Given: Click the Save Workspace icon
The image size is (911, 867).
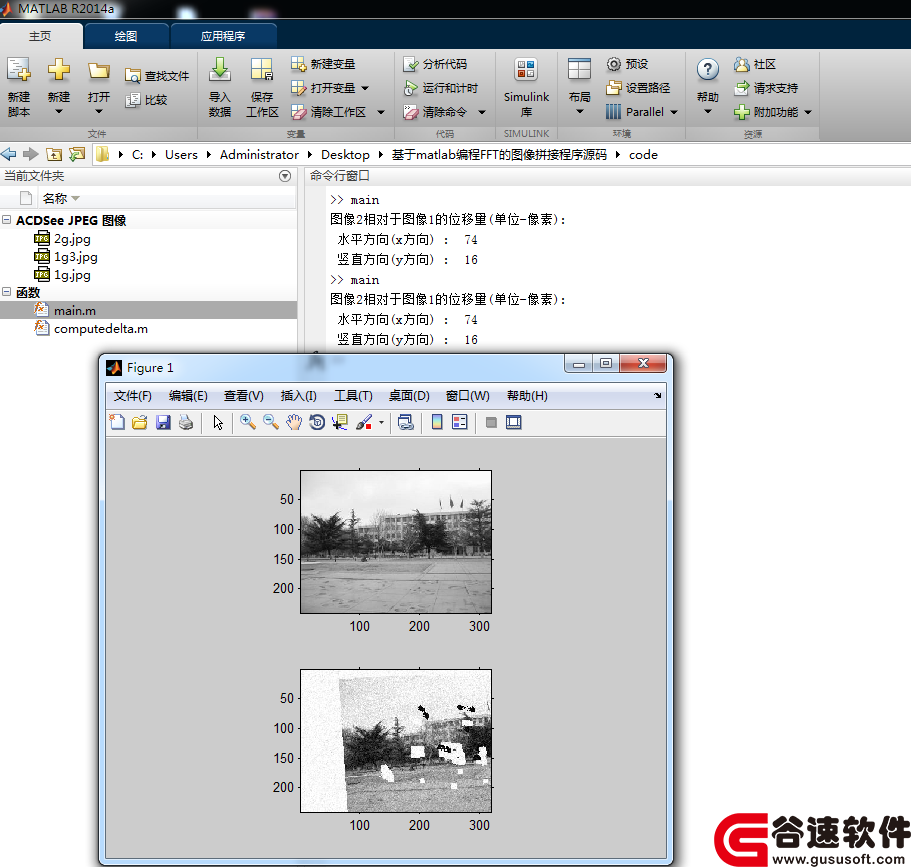Looking at the screenshot, I should tap(262, 70).
